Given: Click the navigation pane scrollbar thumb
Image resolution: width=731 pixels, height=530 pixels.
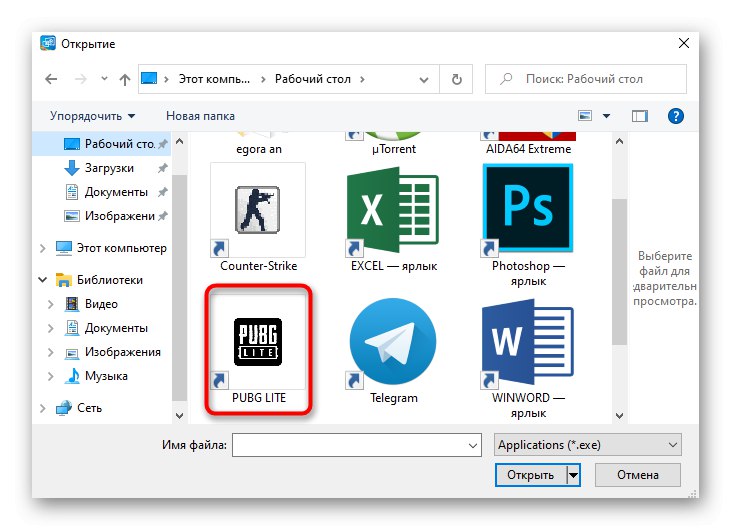Looking at the screenshot, I should point(179,288).
